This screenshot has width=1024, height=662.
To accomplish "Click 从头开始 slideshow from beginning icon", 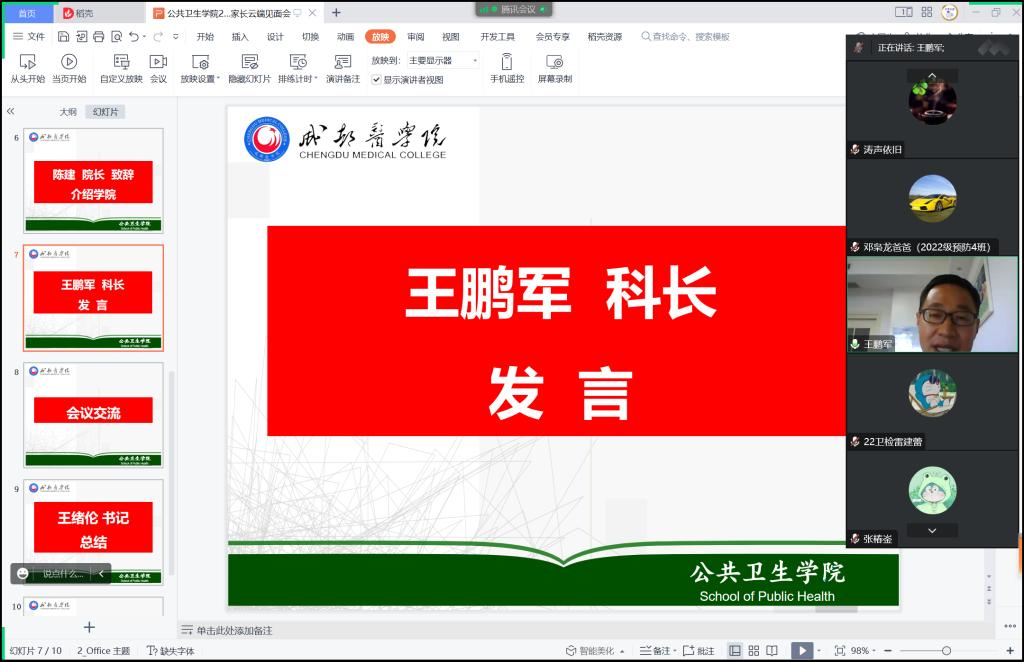I will tap(28, 63).
